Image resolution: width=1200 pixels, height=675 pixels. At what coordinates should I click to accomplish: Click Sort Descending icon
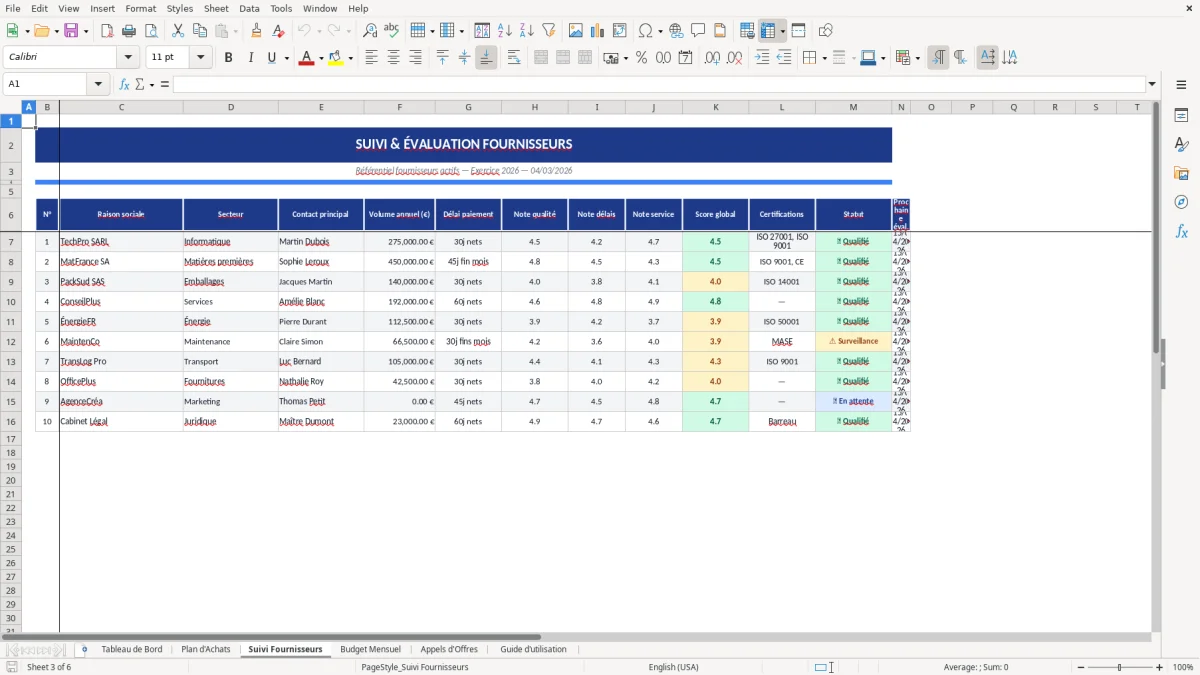526,31
